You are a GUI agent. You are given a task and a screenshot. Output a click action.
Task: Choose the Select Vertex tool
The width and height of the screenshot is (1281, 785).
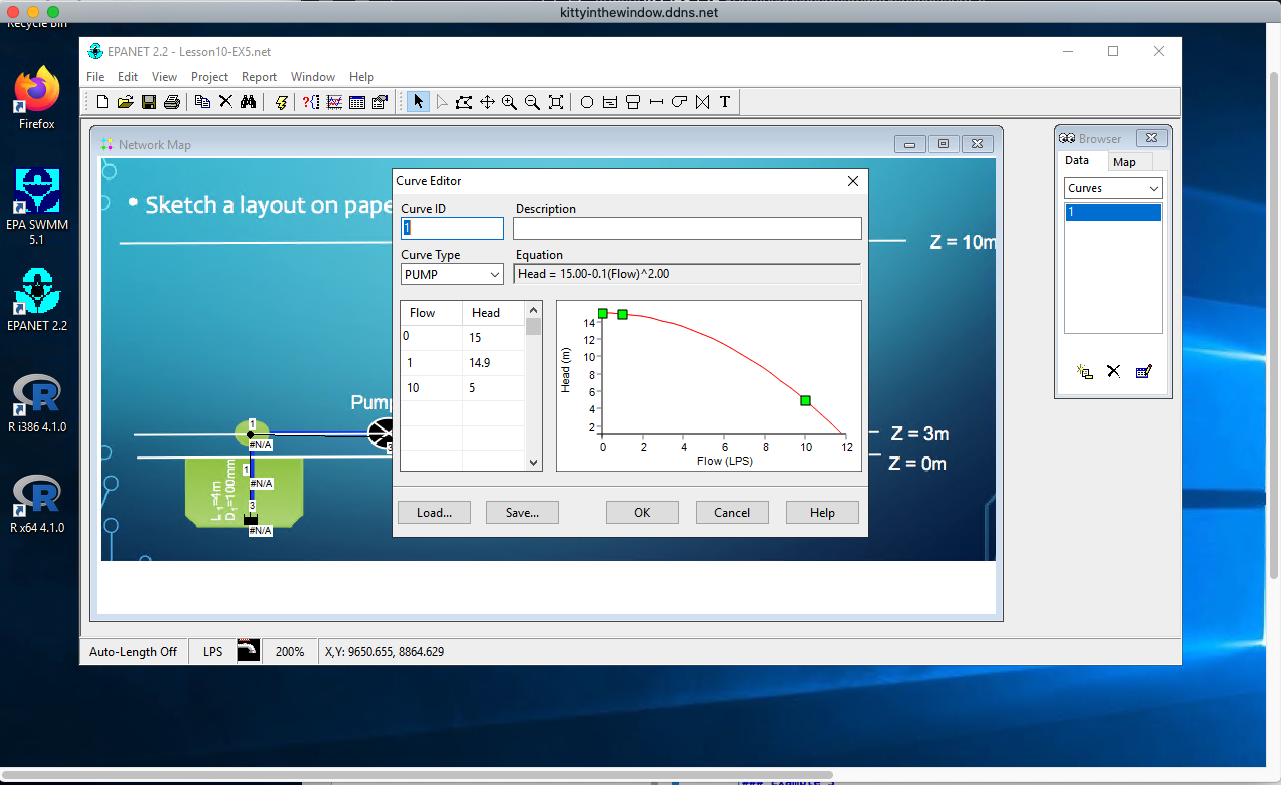(x=442, y=102)
